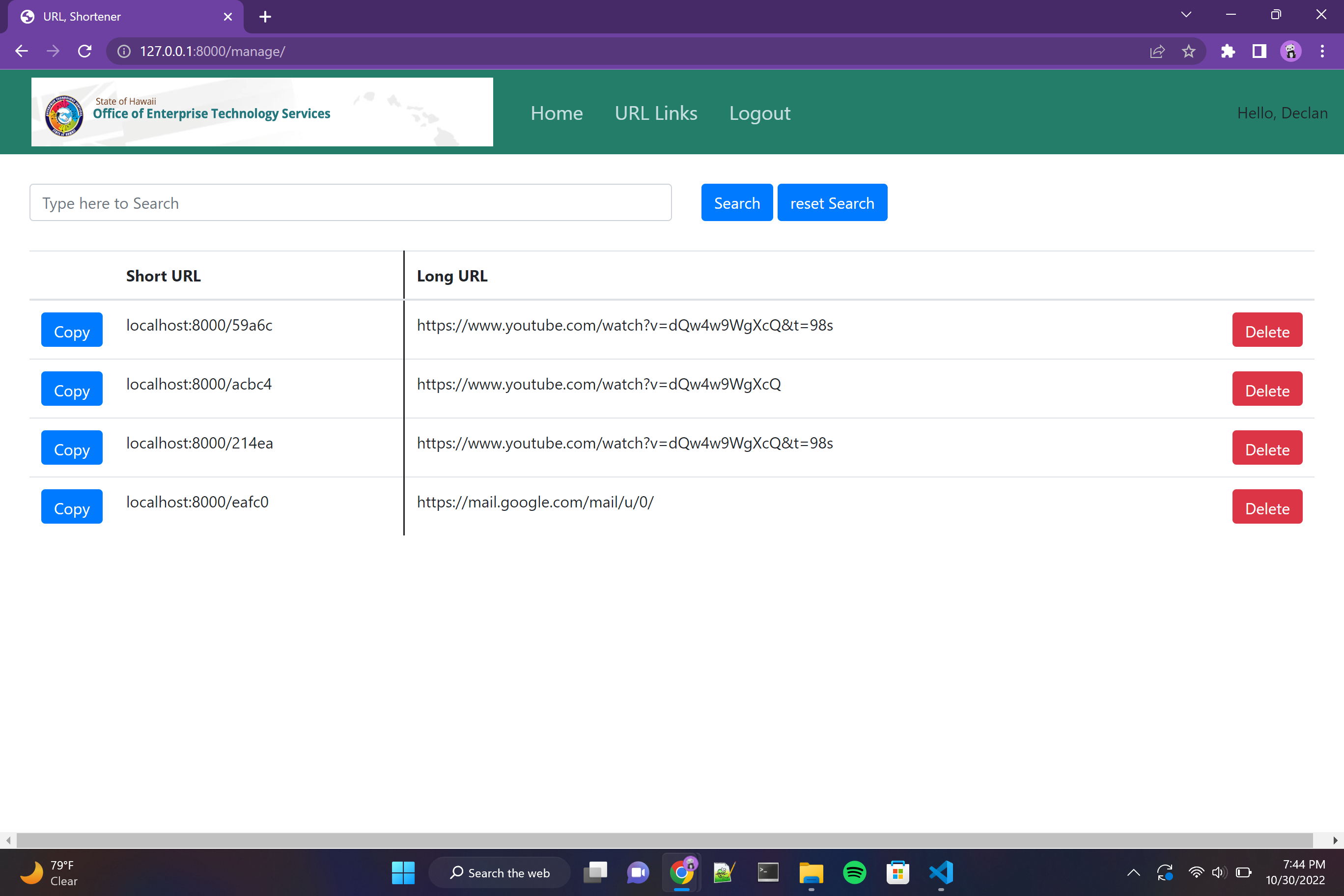
Task: Click the browser forward arrow
Action: click(x=53, y=52)
